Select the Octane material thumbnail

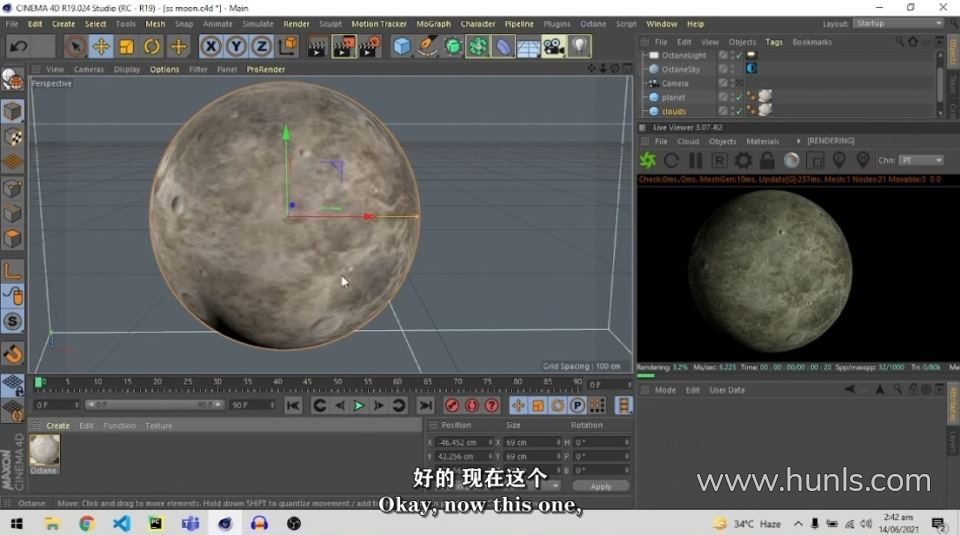[44, 451]
